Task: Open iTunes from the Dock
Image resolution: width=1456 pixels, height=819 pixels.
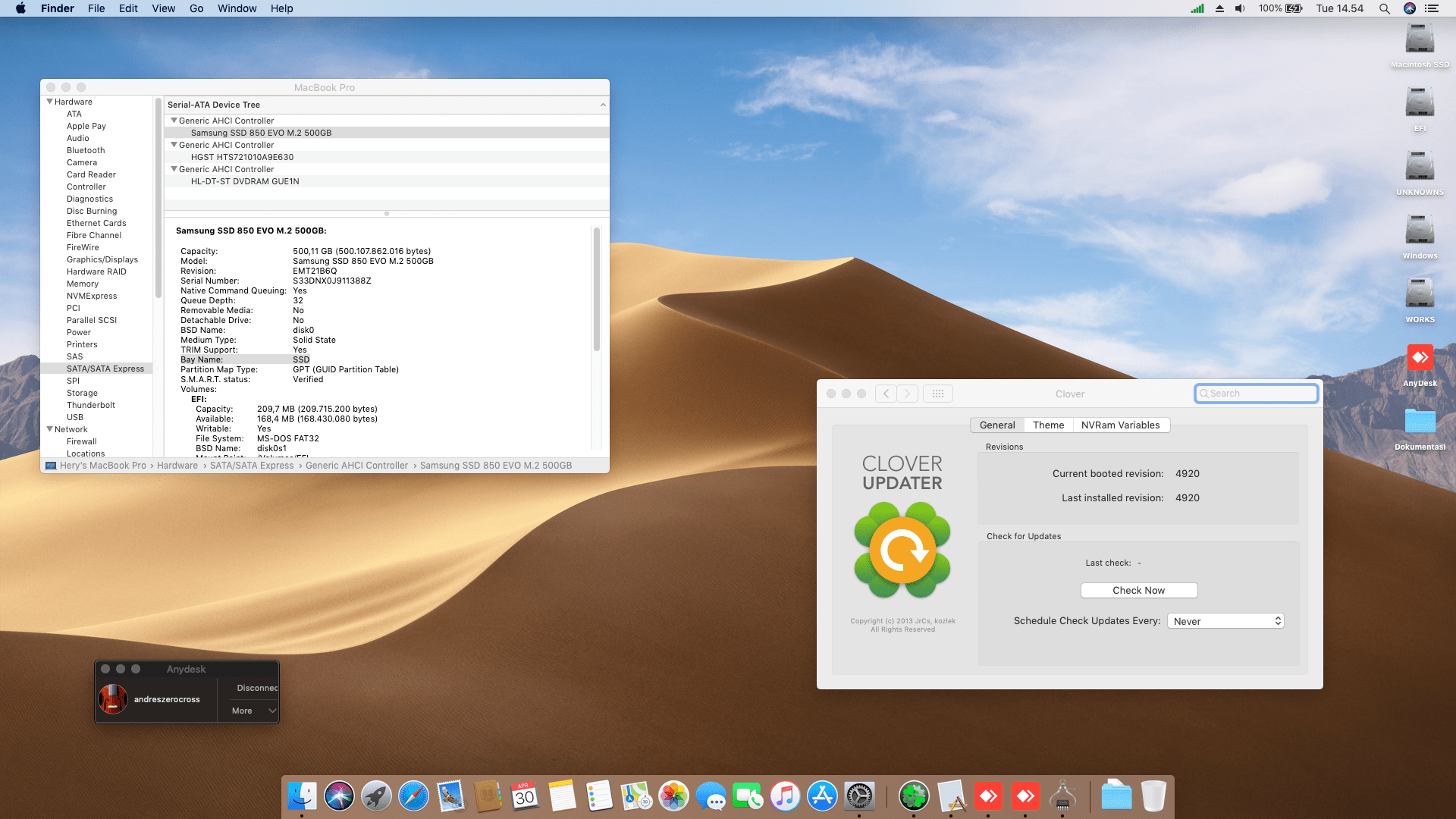Action: (785, 796)
